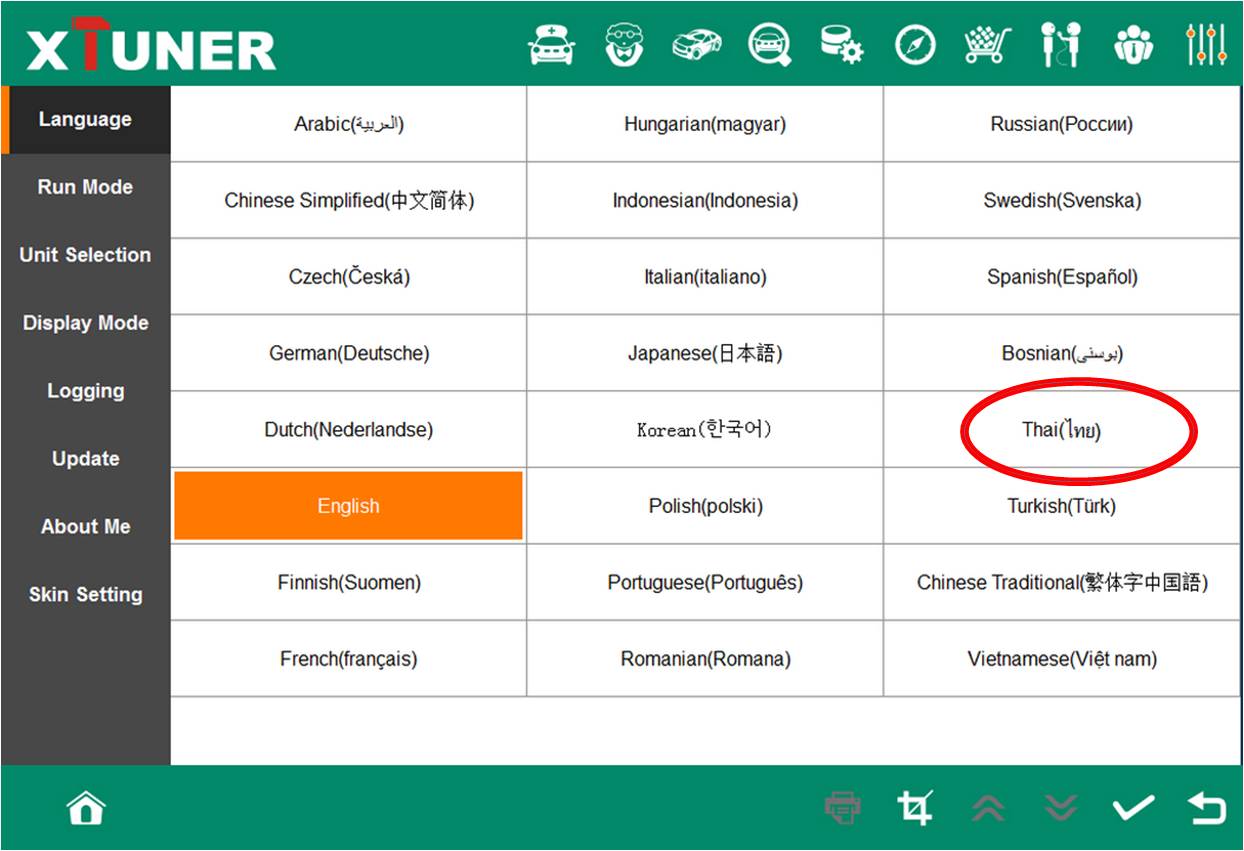Go to home screen via house icon
This screenshot has width=1244, height=851.
pyautogui.click(x=86, y=808)
